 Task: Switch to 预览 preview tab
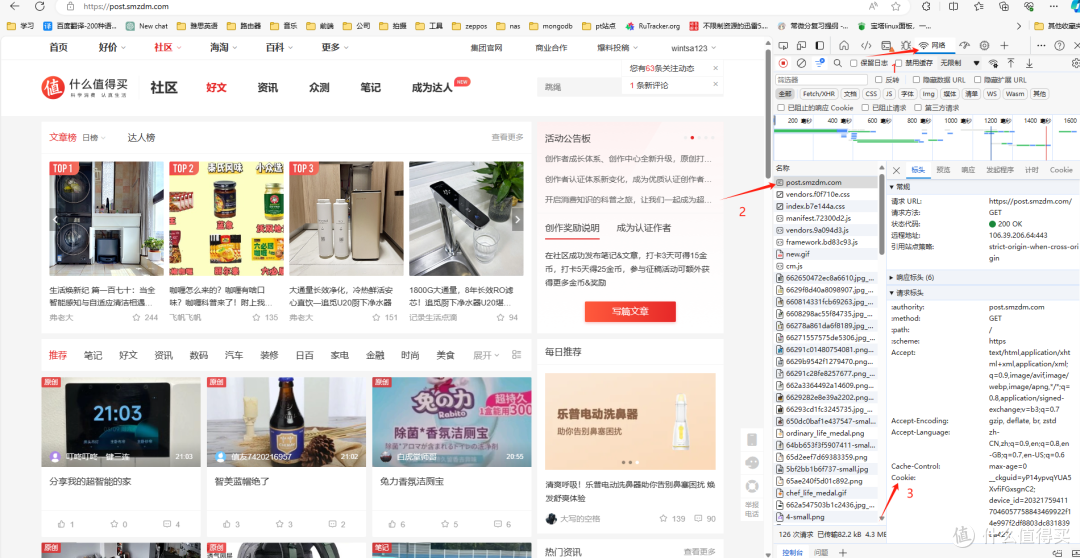[943, 169]
